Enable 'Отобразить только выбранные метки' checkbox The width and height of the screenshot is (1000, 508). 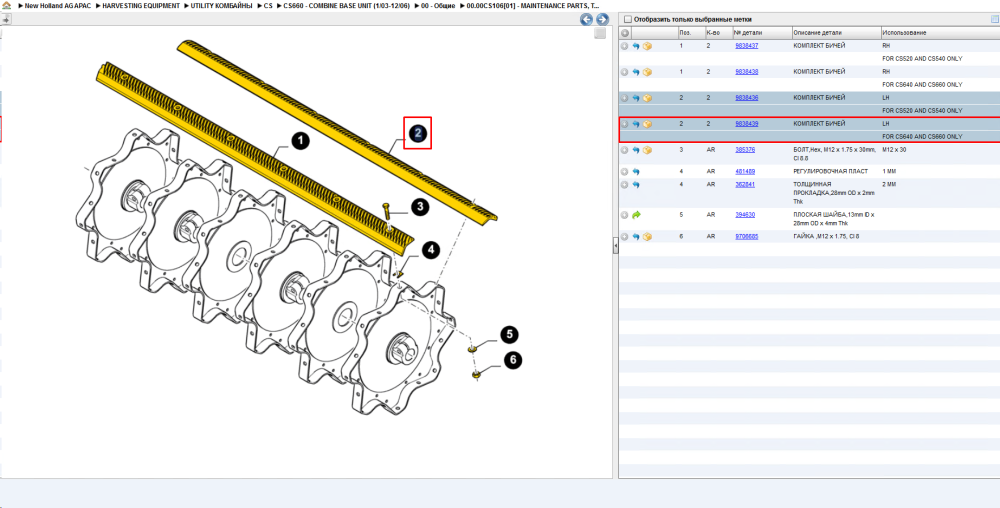(x=628, y=20)
